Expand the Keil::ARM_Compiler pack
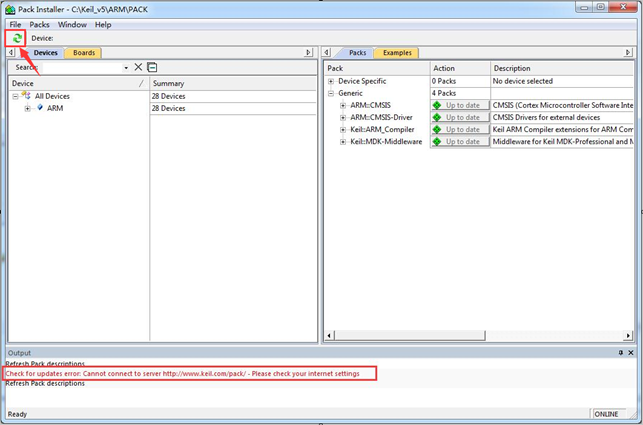This screenshot has height=425, width=643. pyautogui.click(x=343, y=130)
